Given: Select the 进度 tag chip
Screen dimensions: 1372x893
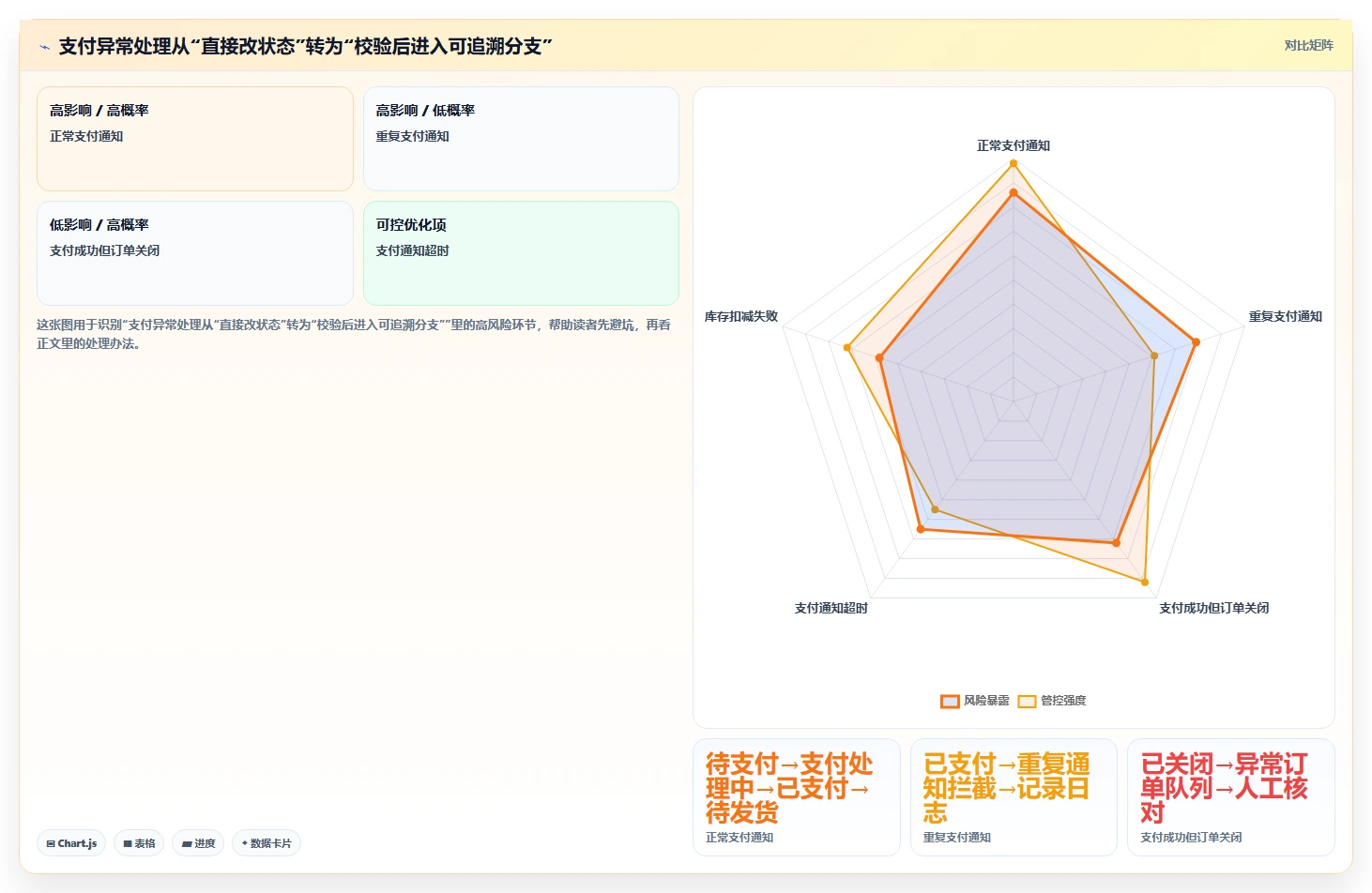Looking at the screenshot, I should point(198,843).
